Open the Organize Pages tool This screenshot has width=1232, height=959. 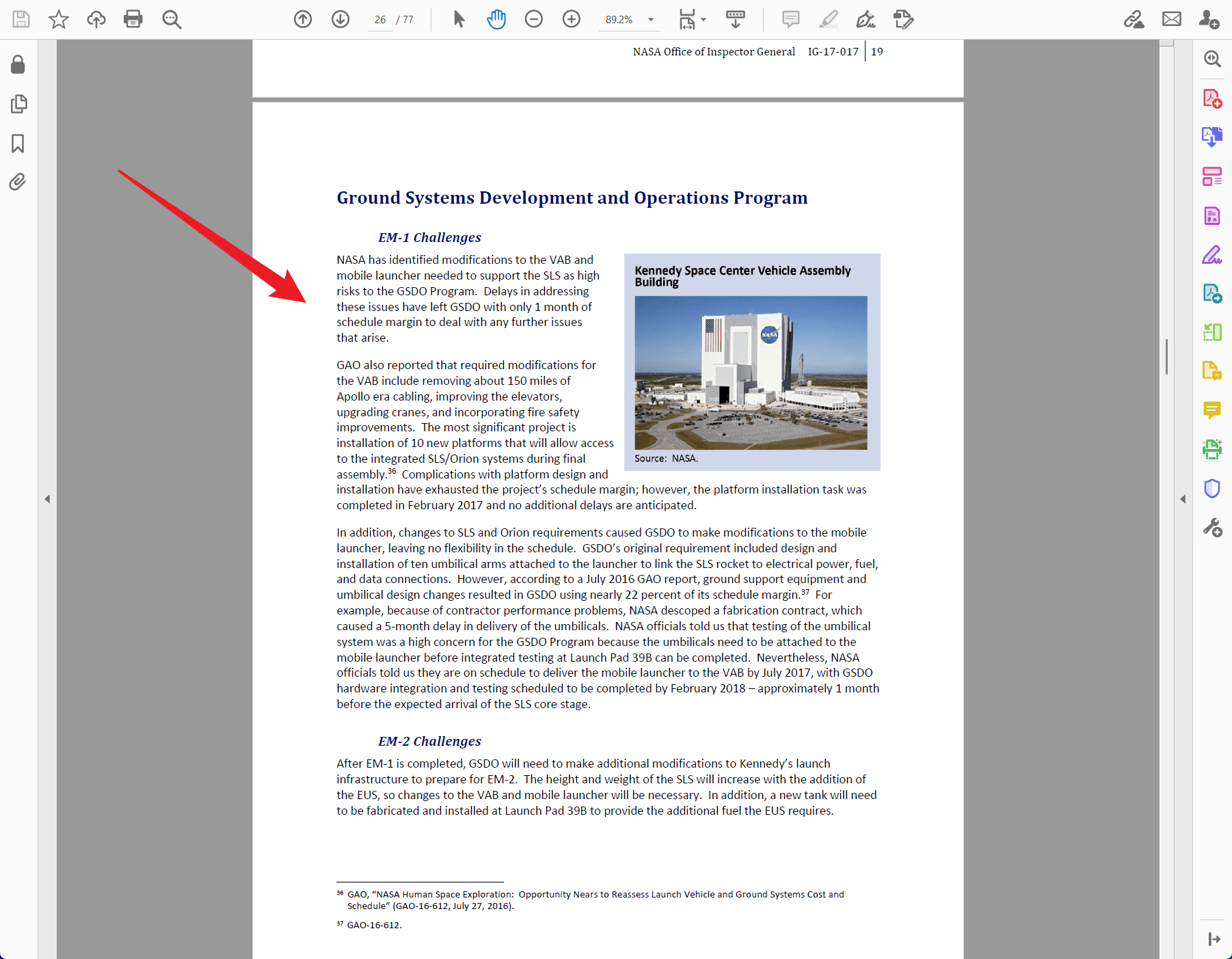(x=1212, y=176)
